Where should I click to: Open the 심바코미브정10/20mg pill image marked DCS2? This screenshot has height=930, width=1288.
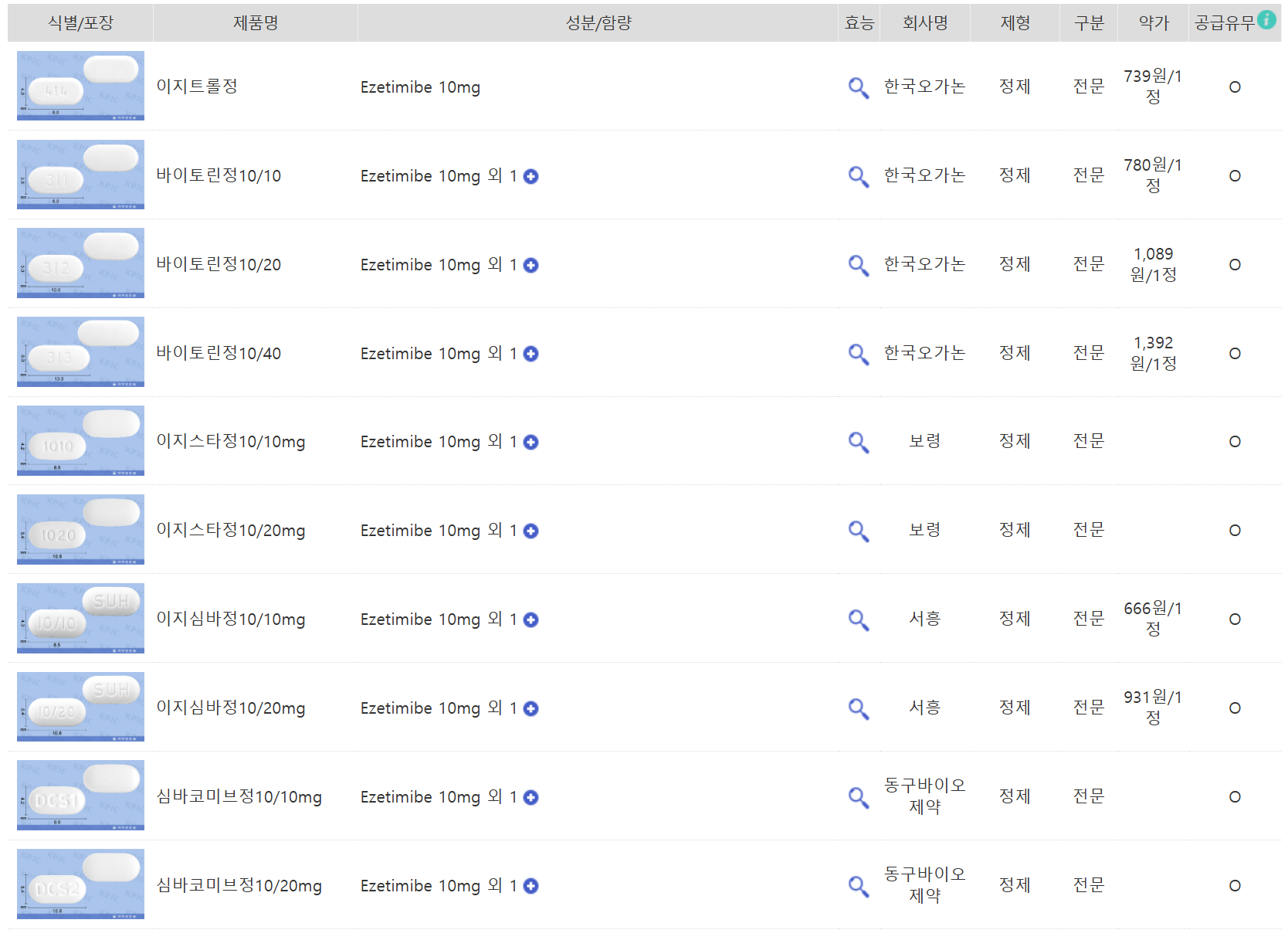coord(80,884)
